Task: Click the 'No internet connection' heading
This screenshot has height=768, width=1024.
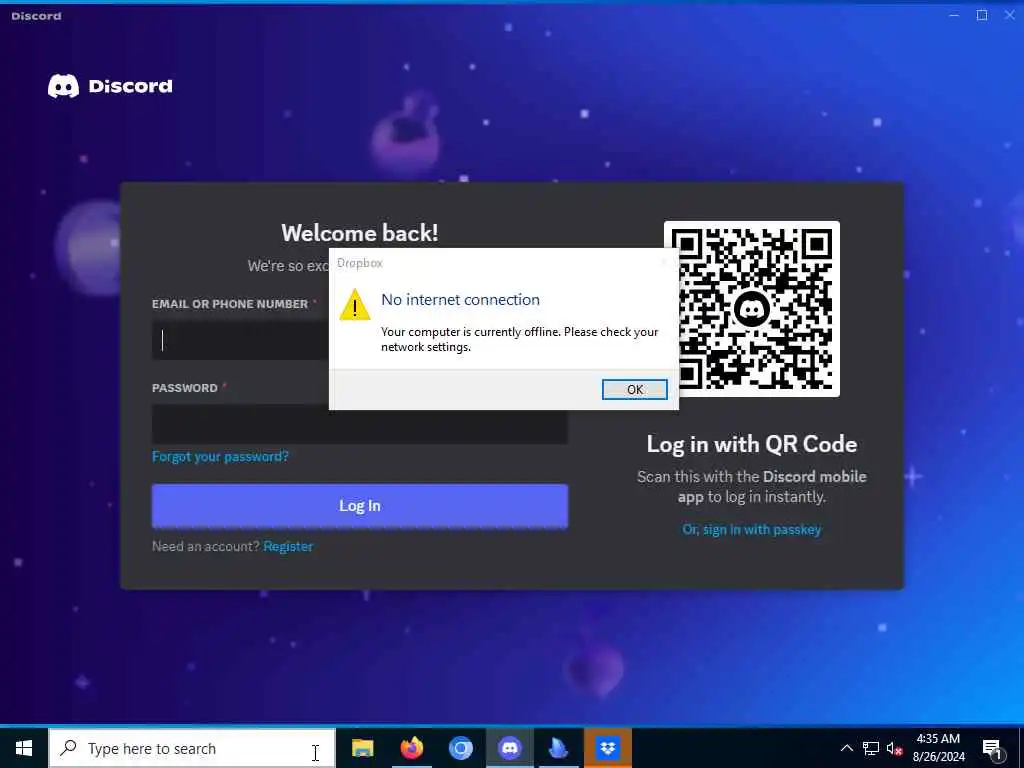Action: pos(460,300)
